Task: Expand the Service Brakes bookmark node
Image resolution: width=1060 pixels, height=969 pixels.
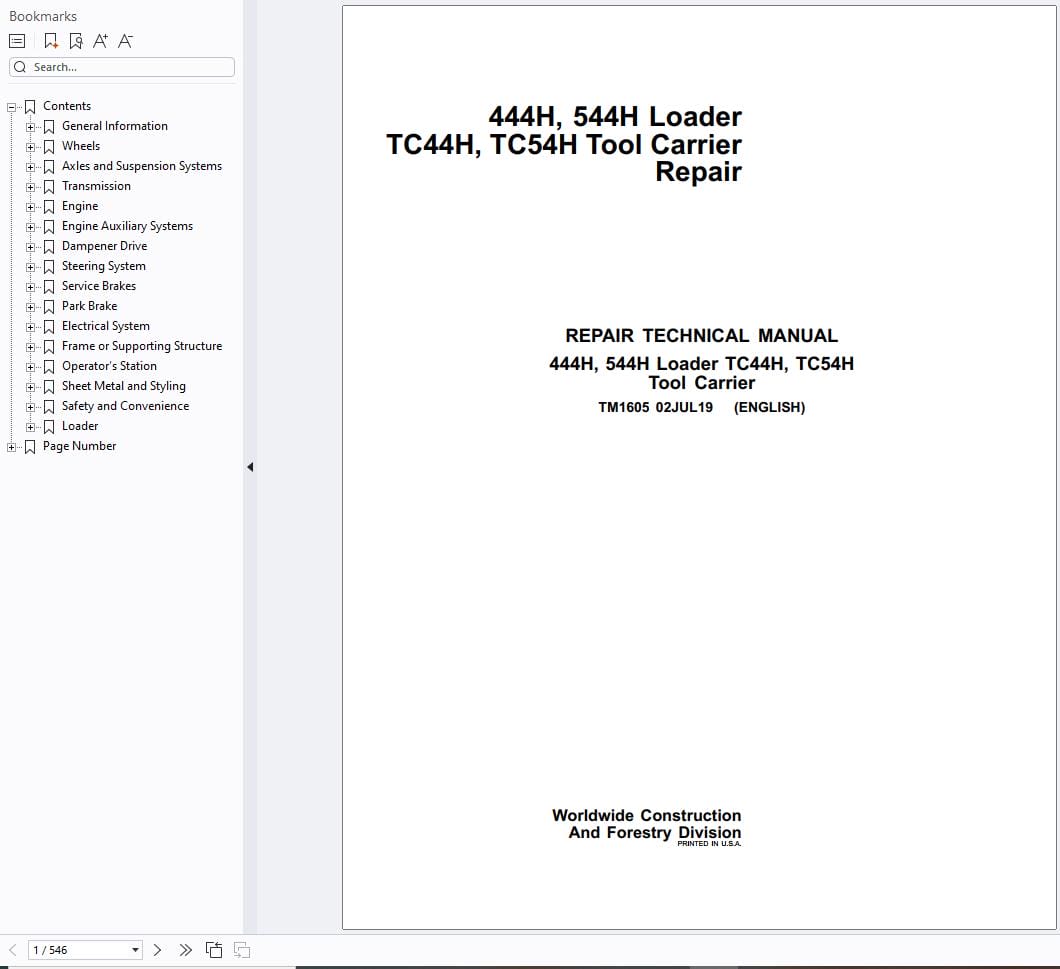Action: point(30,287)
